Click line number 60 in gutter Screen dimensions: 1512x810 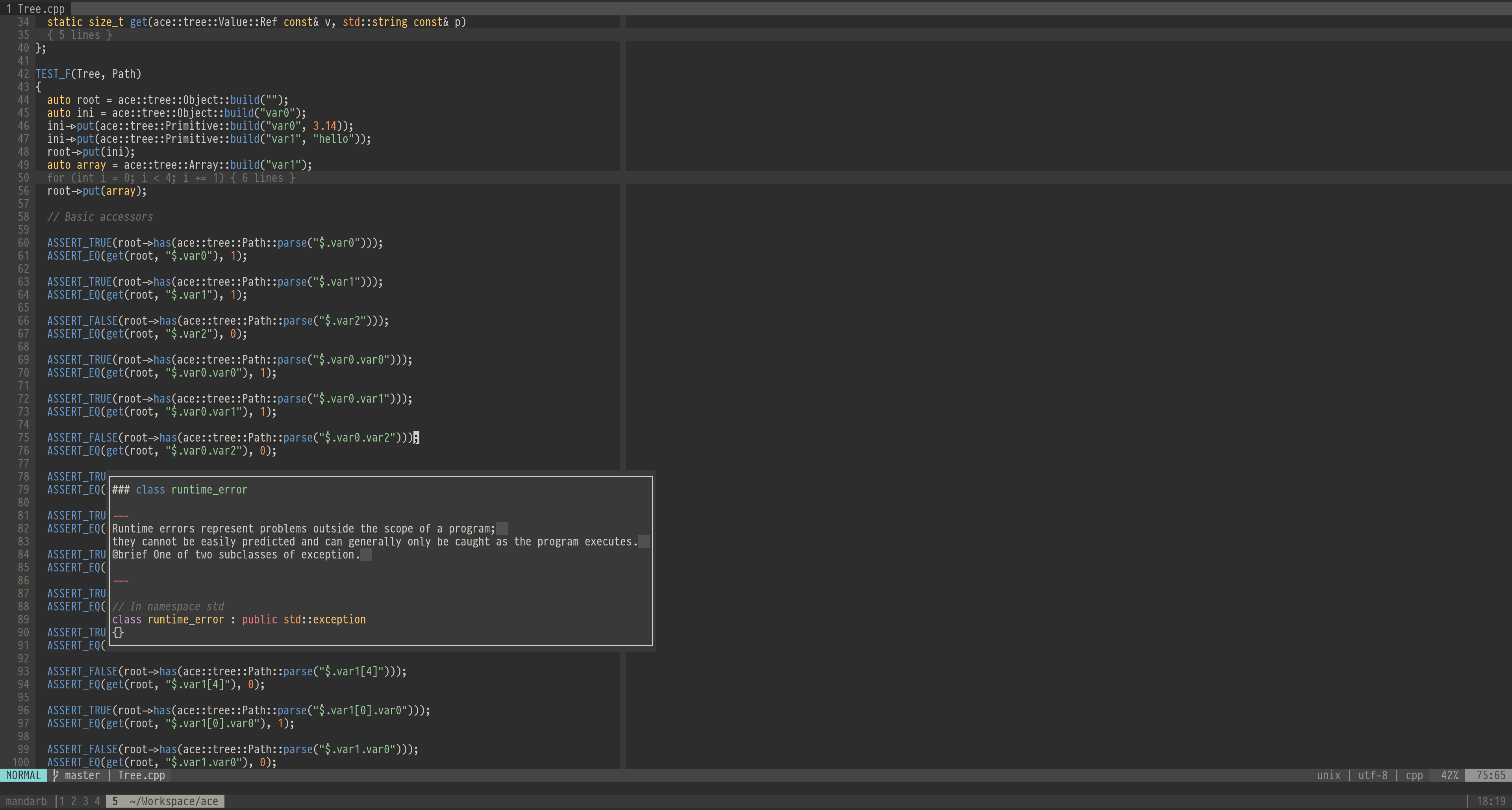coord(24,243)
